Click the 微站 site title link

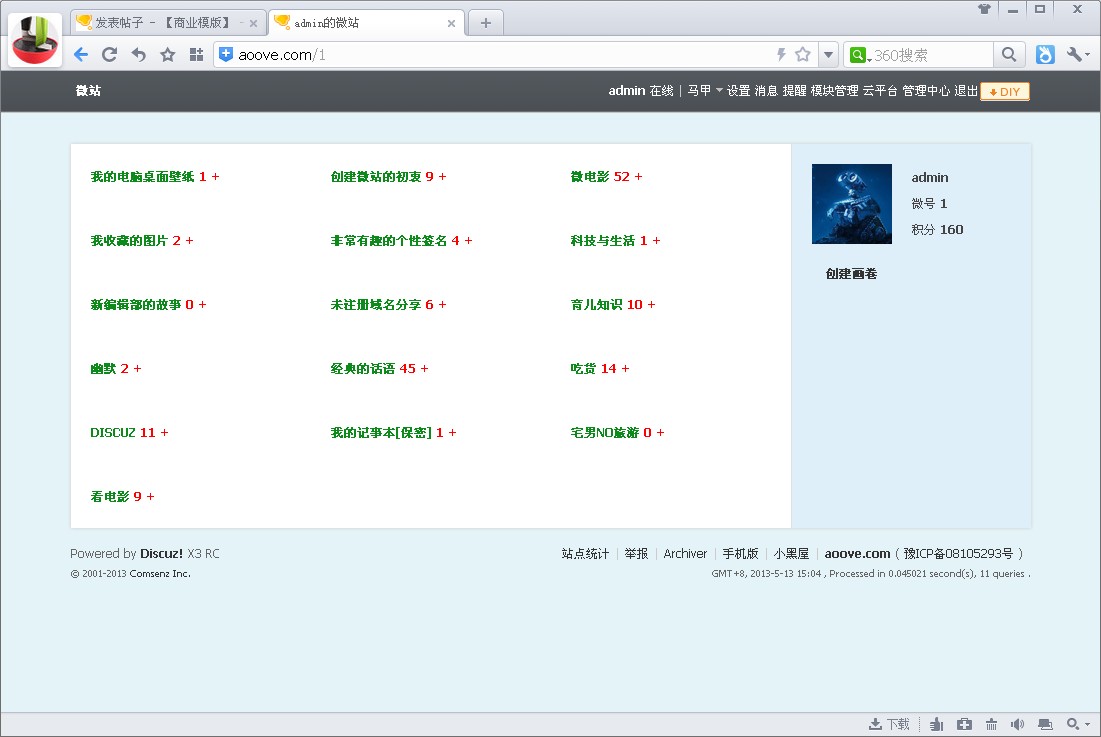coord(88,91)
